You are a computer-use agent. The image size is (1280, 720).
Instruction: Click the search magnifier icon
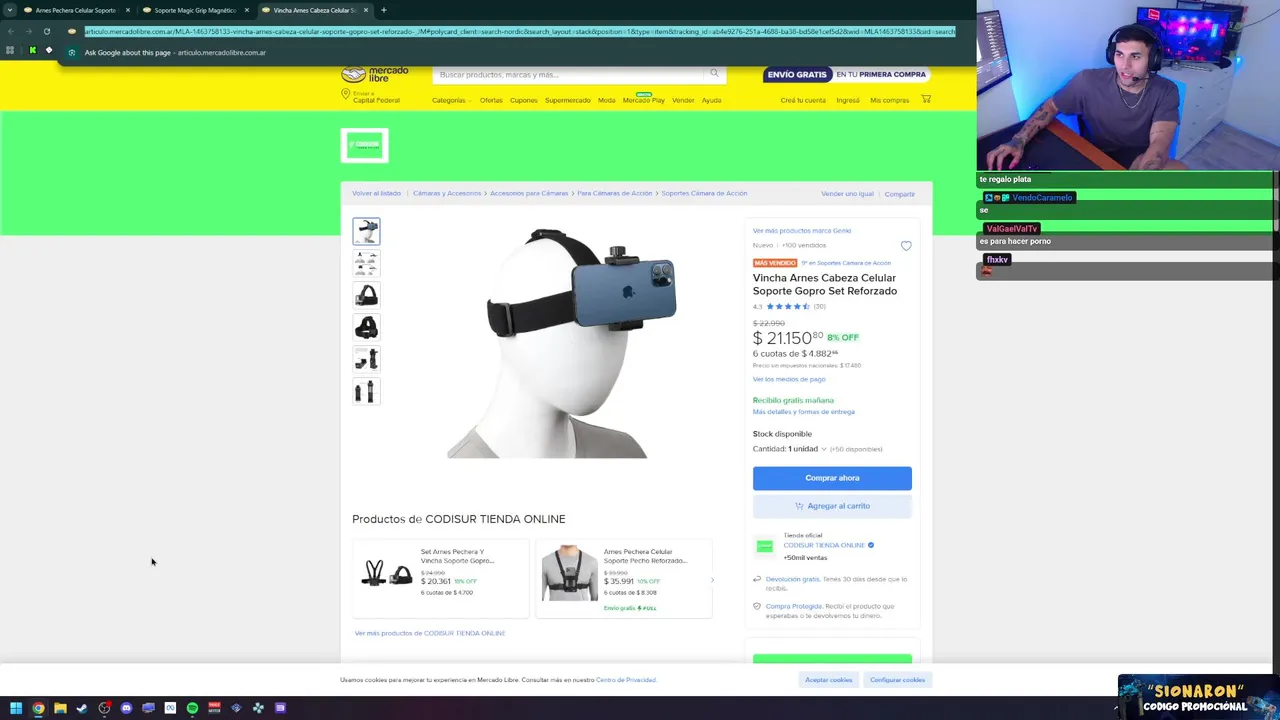[x=714, y=73]
